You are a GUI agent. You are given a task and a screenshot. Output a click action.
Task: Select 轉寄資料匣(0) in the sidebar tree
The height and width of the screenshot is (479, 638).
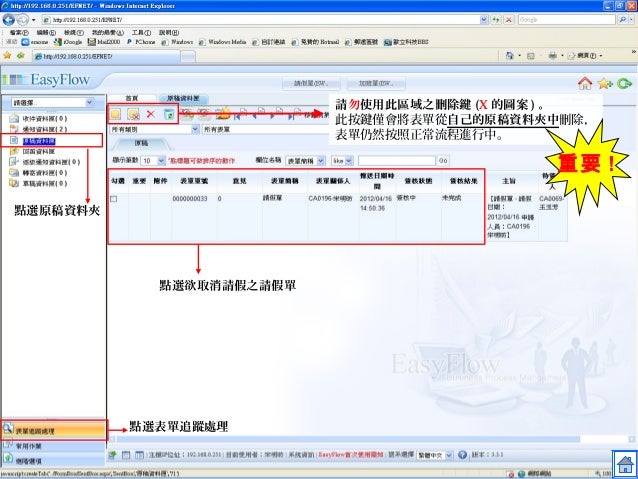coord(44,173)
